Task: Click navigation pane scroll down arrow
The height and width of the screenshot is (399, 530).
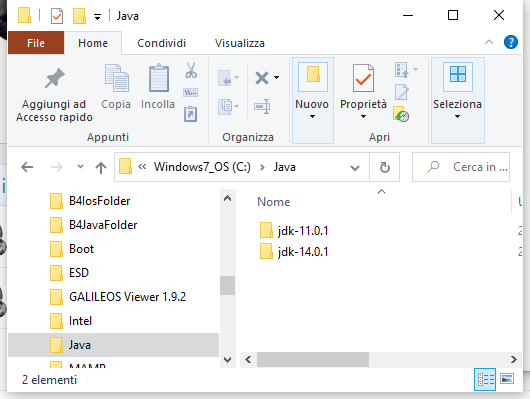Action: click(x=227, y=359)
